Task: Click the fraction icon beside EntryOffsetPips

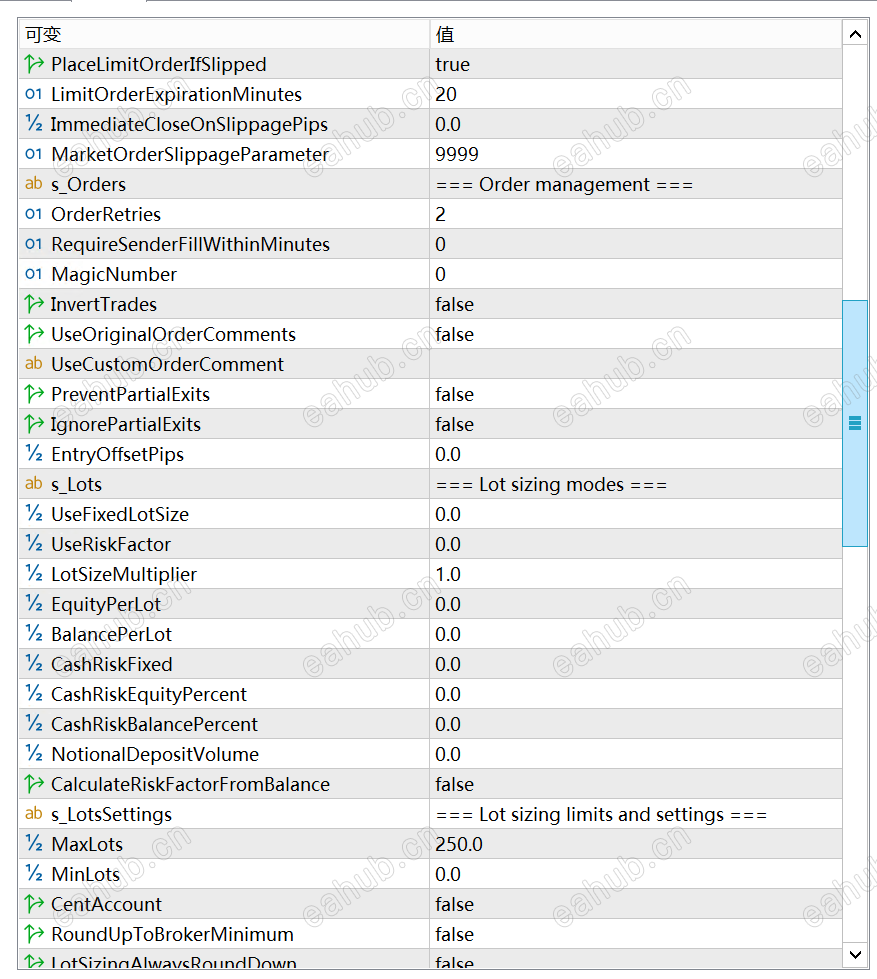Action: click(34, 453)
